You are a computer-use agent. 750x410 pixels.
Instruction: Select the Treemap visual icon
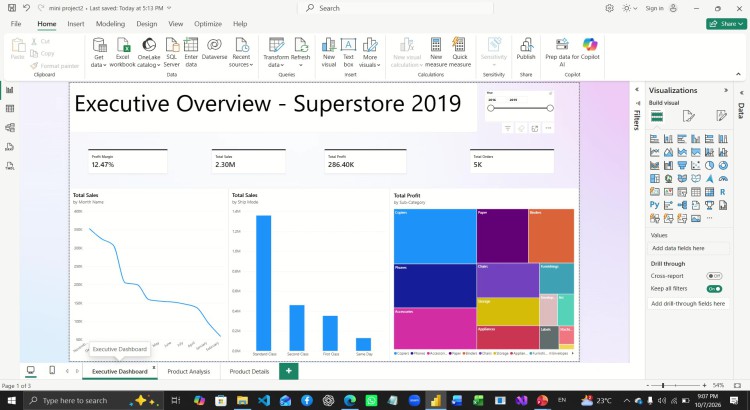[x=655, y=179]
